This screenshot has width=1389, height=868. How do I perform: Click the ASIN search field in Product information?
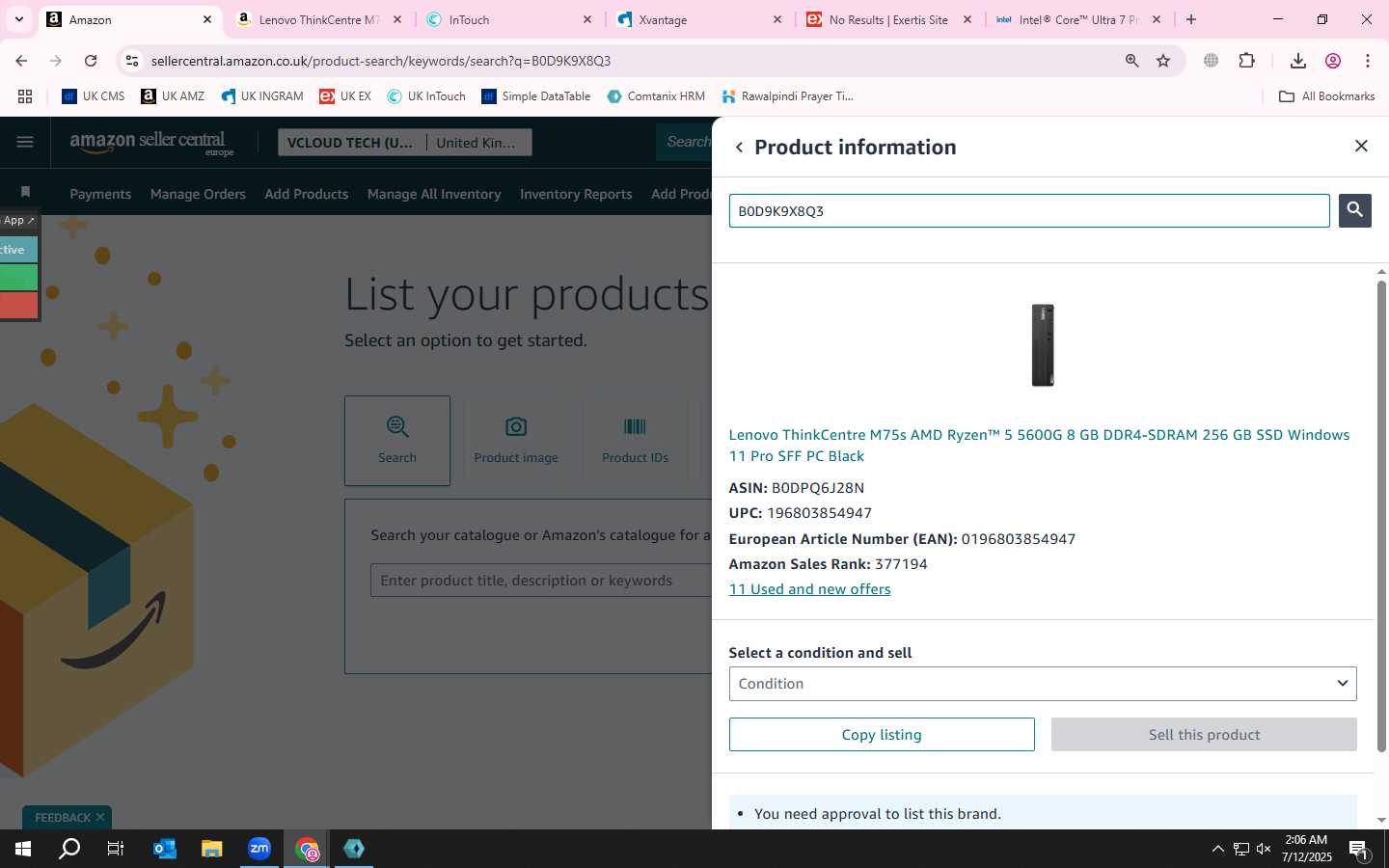pos(1028,211)
